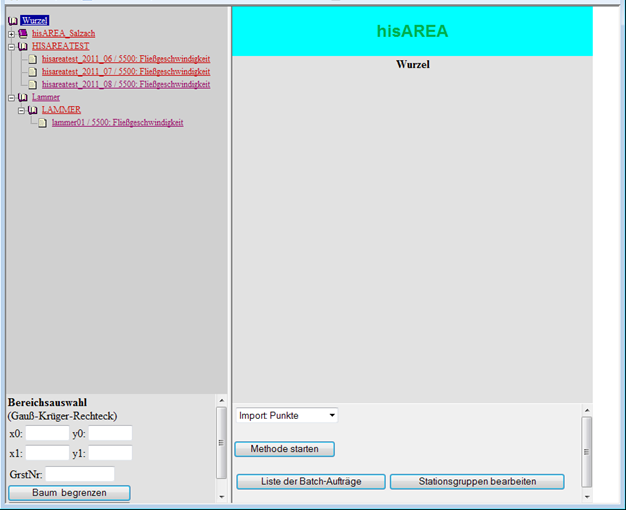Viewport: 626px width, 510px height.
Task: Click scroll up arrow in method panel
Action: (x=587, y=410)
